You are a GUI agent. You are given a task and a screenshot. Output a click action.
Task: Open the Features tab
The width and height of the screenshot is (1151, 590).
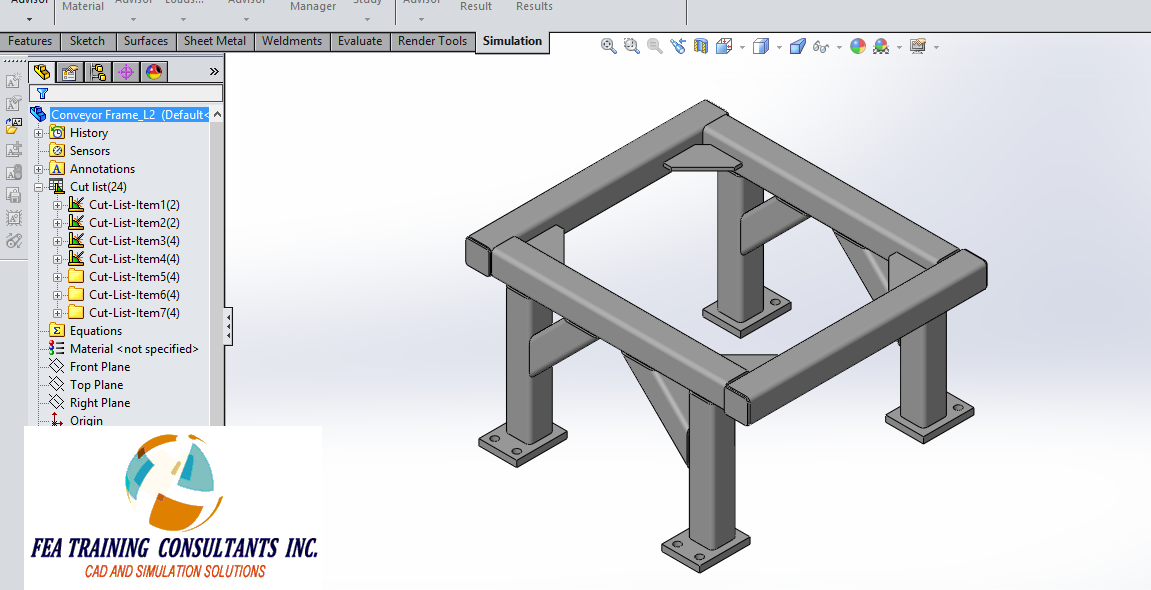pos(30,41)
